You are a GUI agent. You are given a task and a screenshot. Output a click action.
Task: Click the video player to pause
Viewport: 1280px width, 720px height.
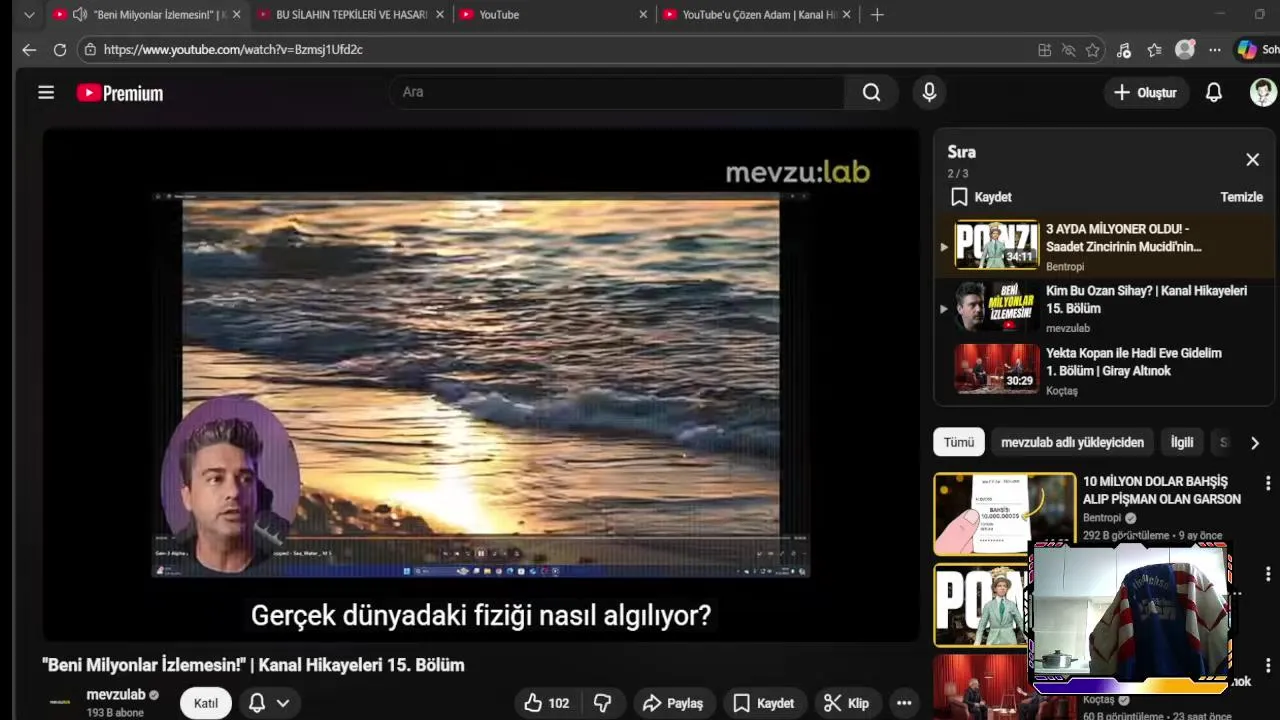pyautogui.click(x=480, y=385)
